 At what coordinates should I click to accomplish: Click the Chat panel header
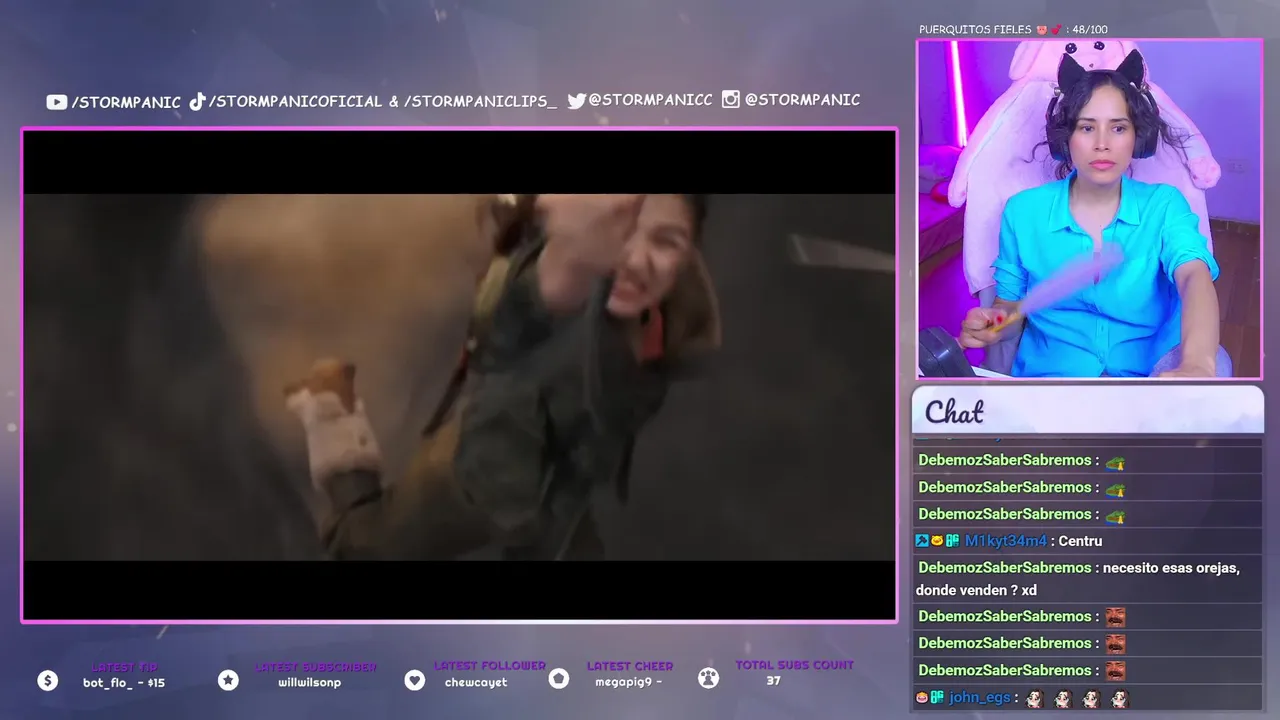(x=1088, y=411)
